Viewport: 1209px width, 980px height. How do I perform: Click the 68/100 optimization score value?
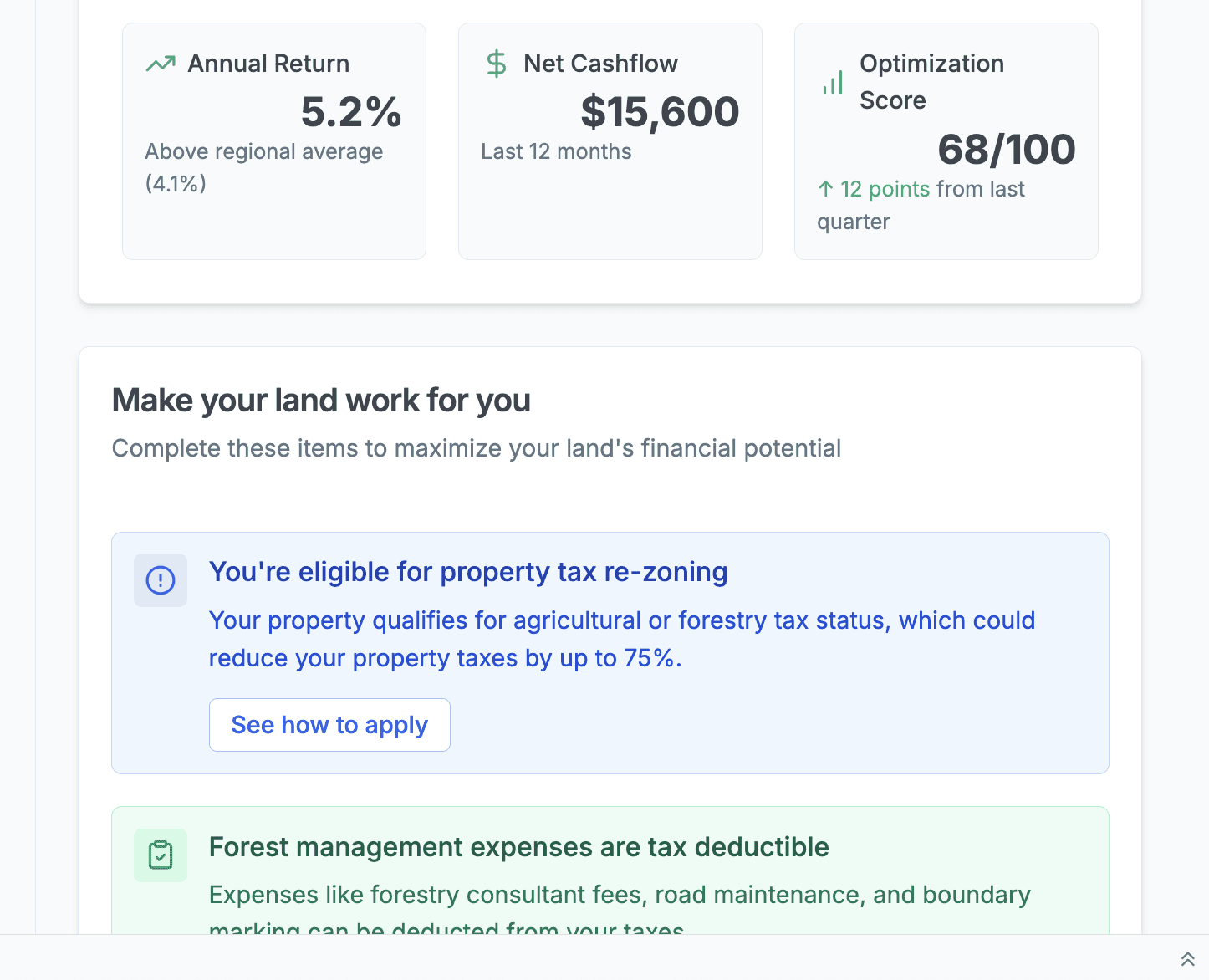pyautogui.click(x=1007, y=150)
